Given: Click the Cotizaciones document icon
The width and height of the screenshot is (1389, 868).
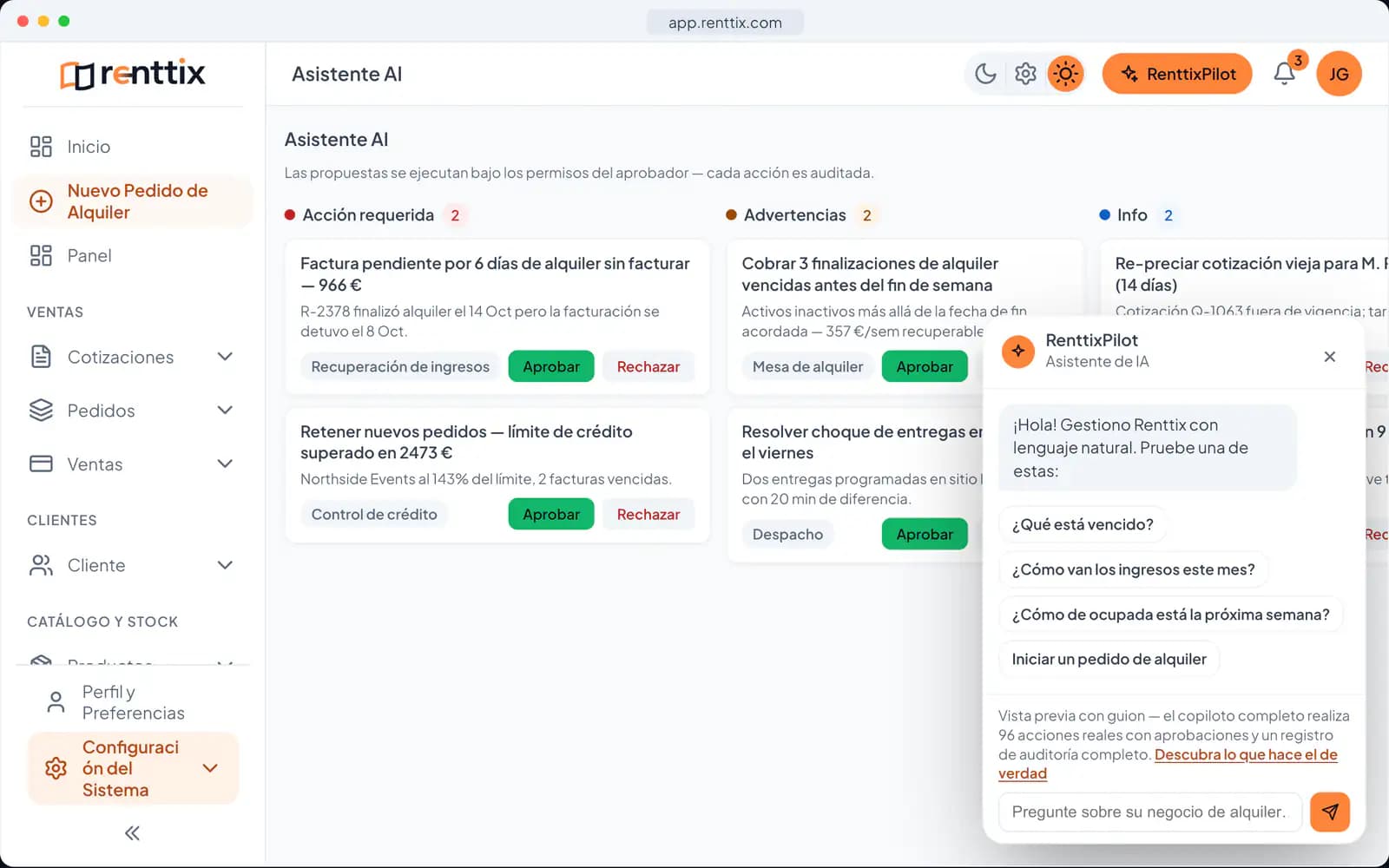Looking at the screenshot, I should (x=41, y=357).
